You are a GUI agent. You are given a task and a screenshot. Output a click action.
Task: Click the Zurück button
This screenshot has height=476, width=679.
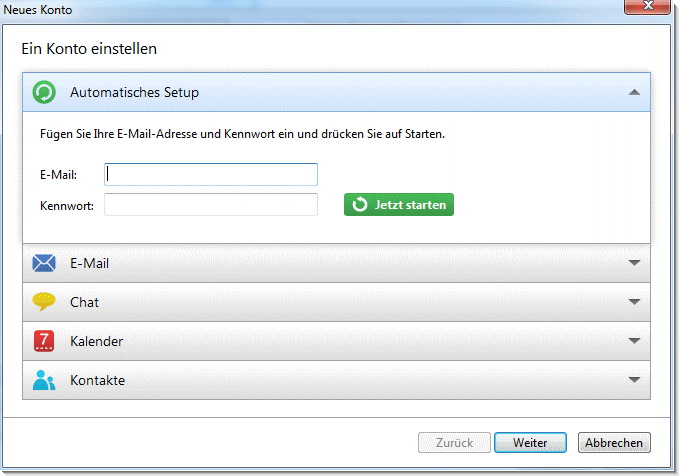tap(454, 443)
